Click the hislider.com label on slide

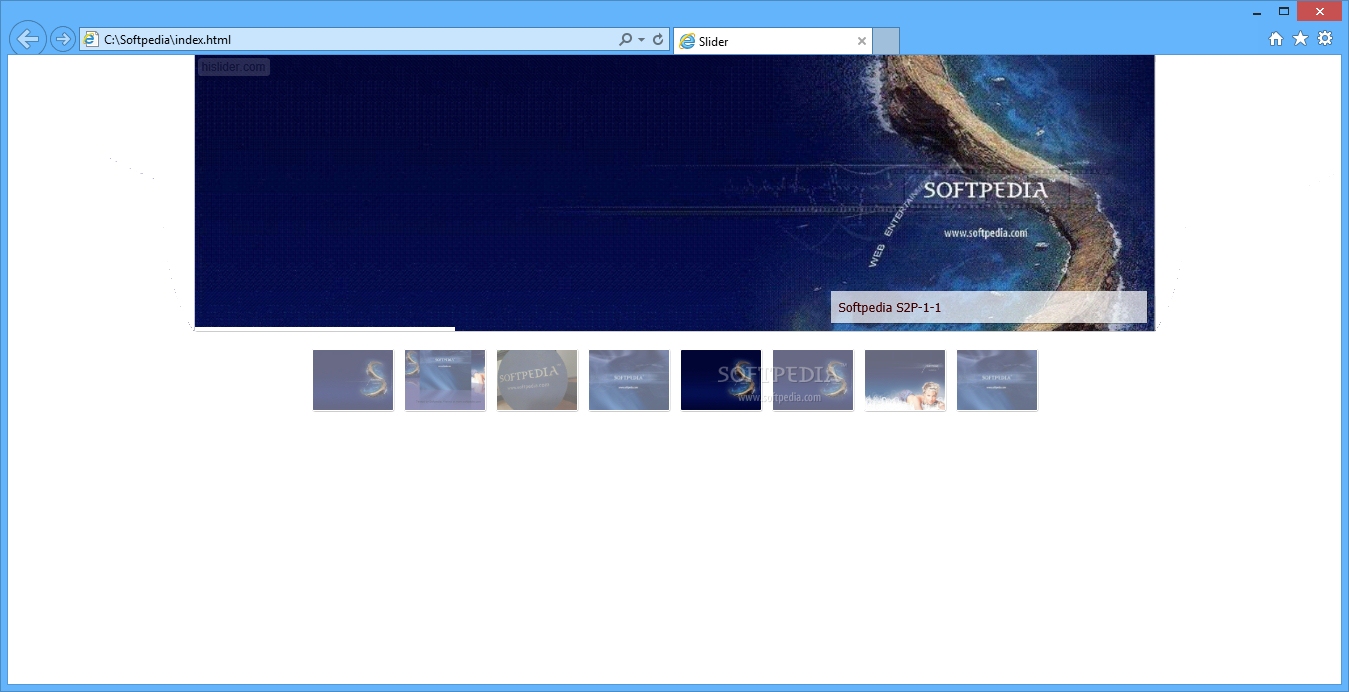click(x=233, y=67)
